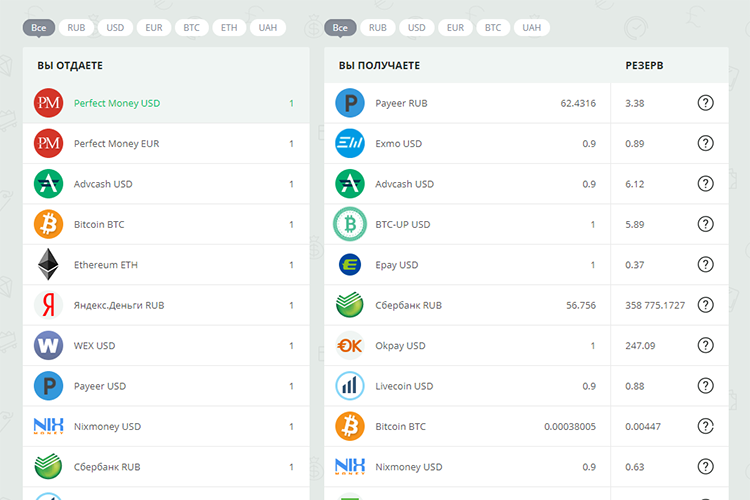Filter give list by USD
This screenshot has width=750, height=500.
(115, 28)
